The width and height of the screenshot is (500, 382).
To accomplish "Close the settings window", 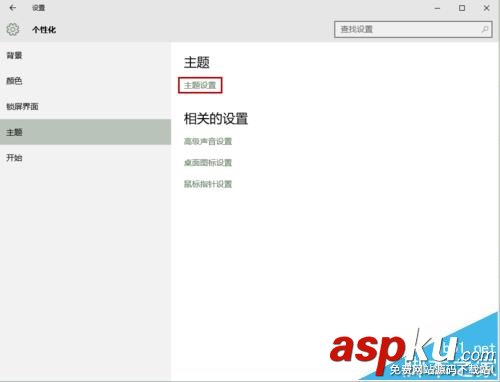I will click(486, 8).
